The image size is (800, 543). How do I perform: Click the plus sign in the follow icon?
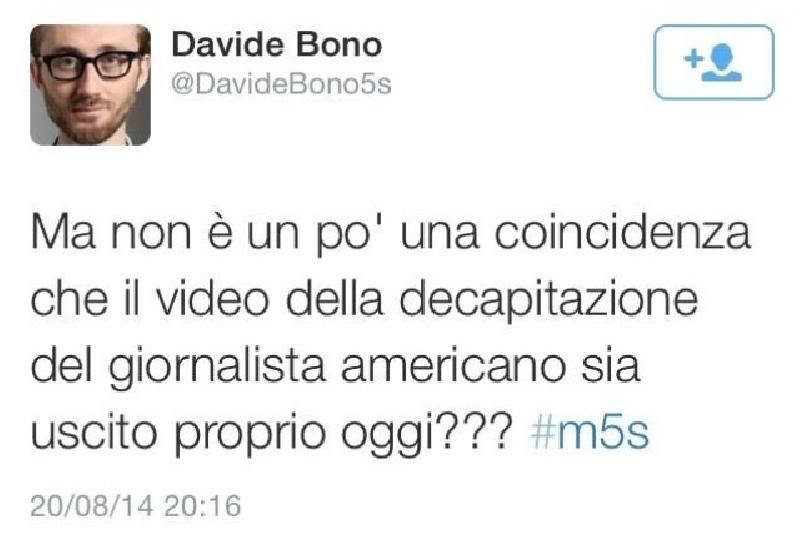coord(693,59)
